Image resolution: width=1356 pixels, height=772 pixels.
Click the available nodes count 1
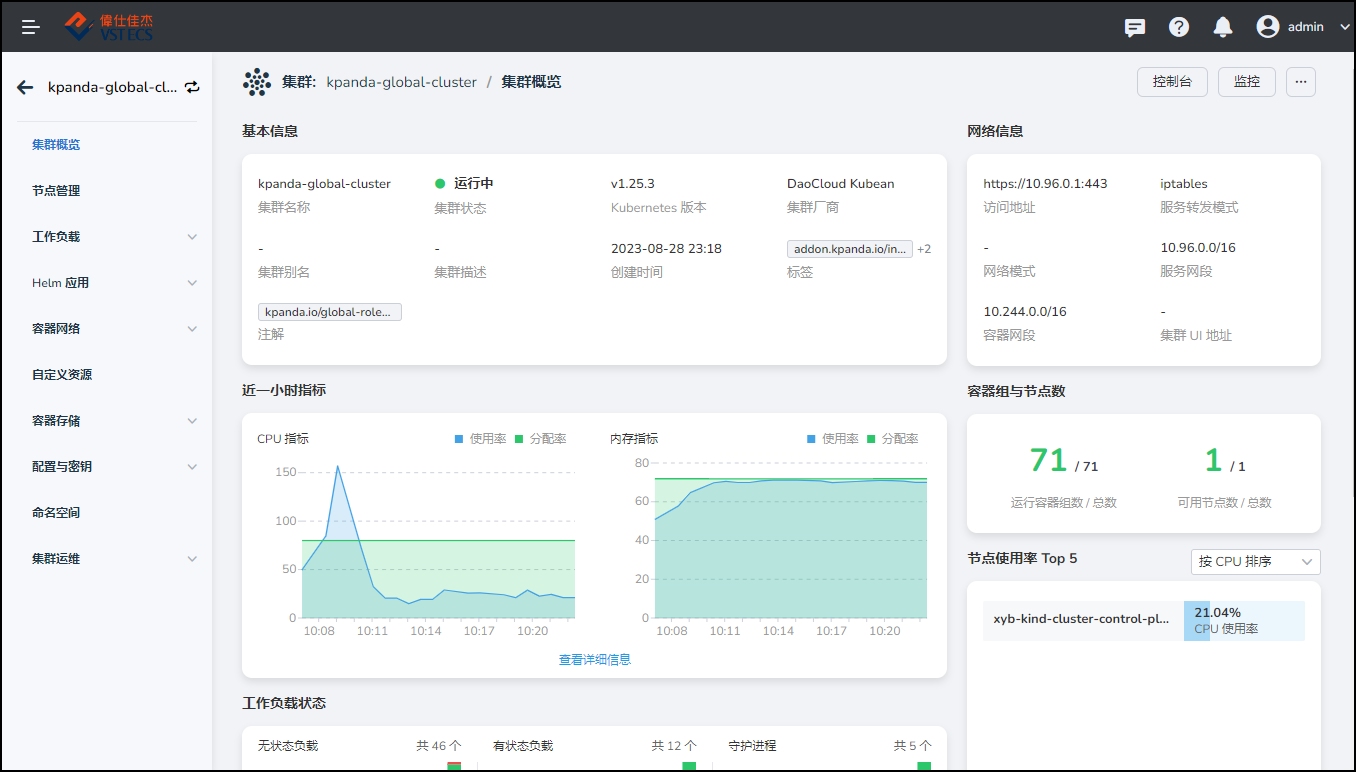[x=1214, y=460]
